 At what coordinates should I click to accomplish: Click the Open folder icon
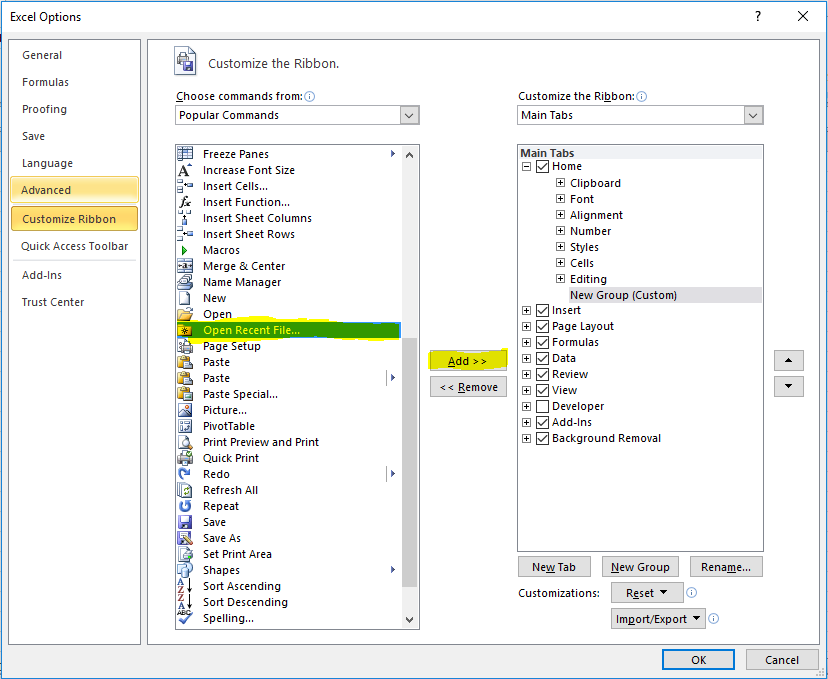pyautogui.click(x=185, y=314)
